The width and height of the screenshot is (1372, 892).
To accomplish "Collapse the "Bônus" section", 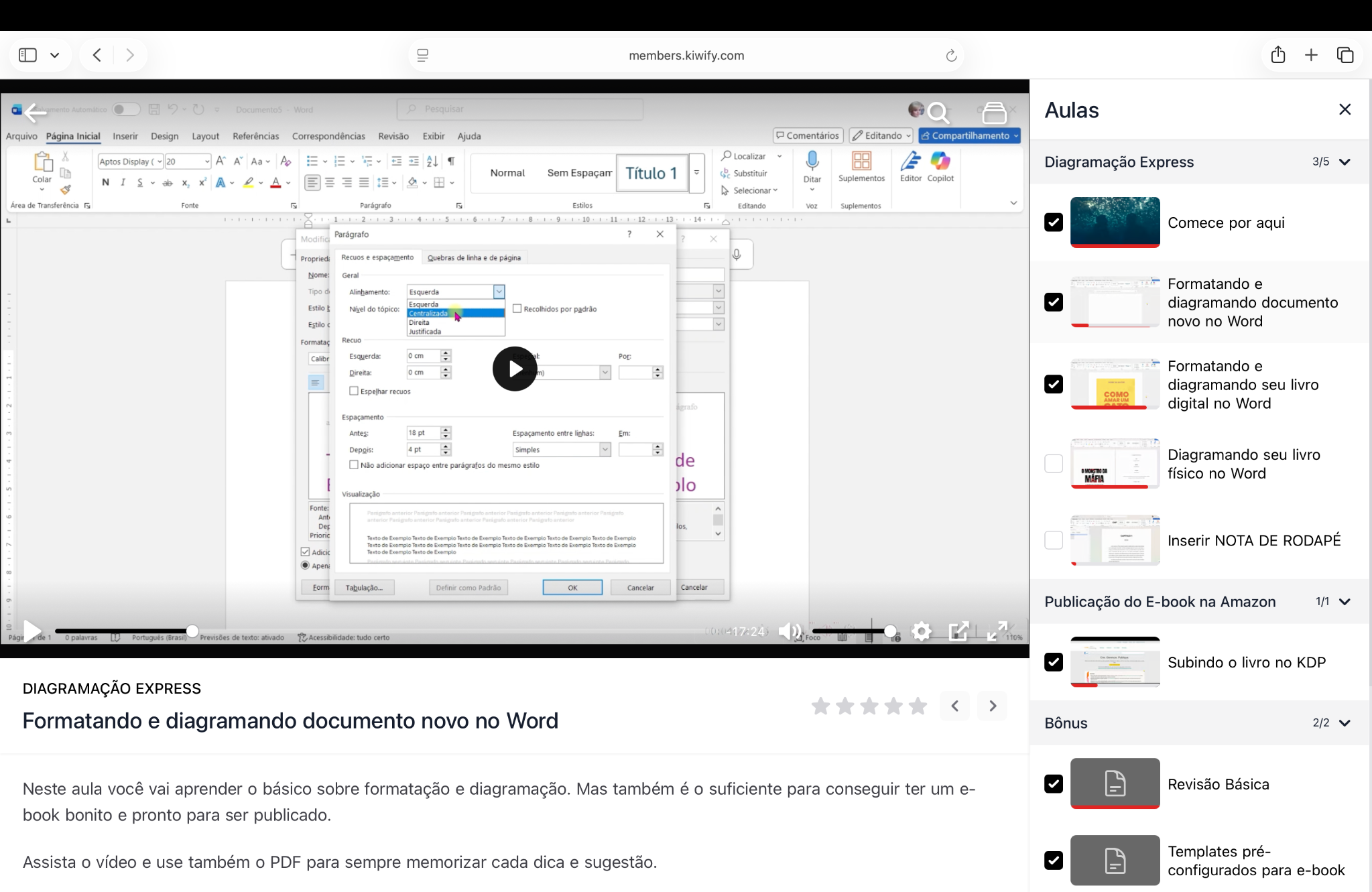I will [1345, 723].
